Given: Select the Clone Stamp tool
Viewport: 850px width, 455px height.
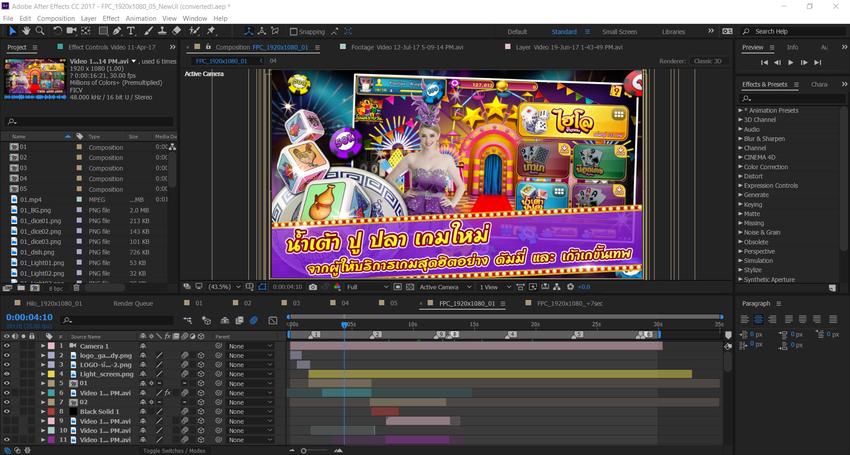Looking at the screenshot, I should [163, 31].
